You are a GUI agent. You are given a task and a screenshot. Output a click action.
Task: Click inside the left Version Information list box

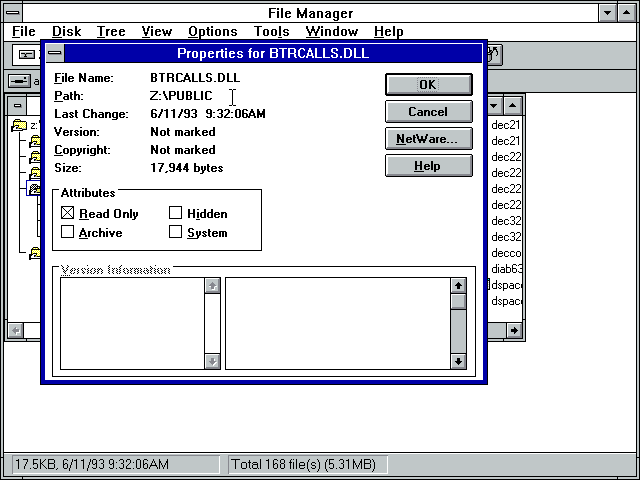(x=132, y=323)
